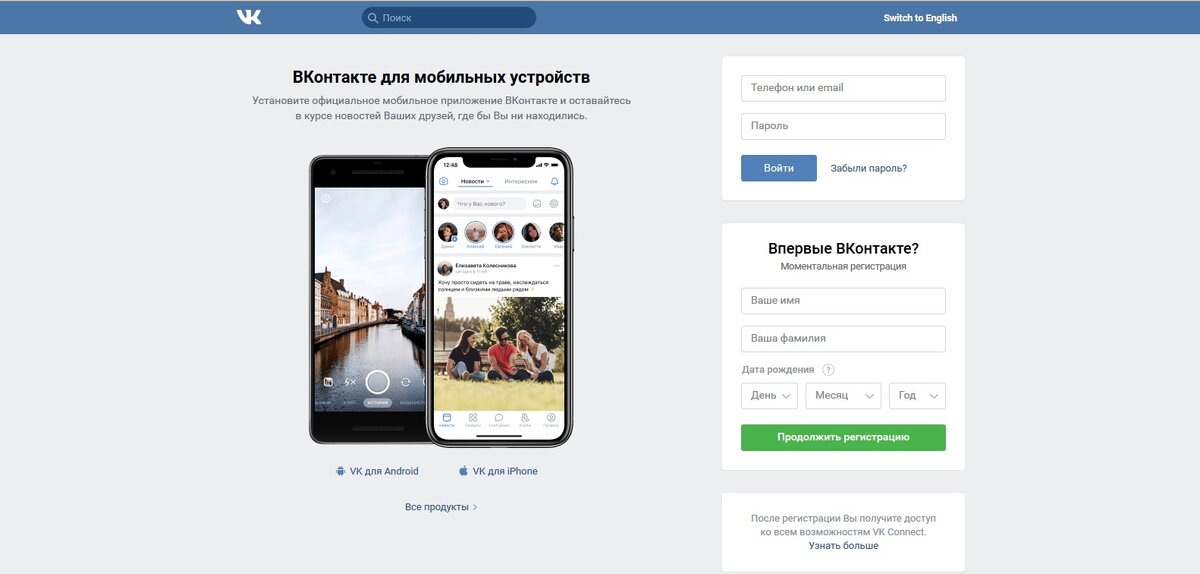Viewport: 1200px width, 574px height.
Task: Click the search magnifier icon
Action: 373,18
